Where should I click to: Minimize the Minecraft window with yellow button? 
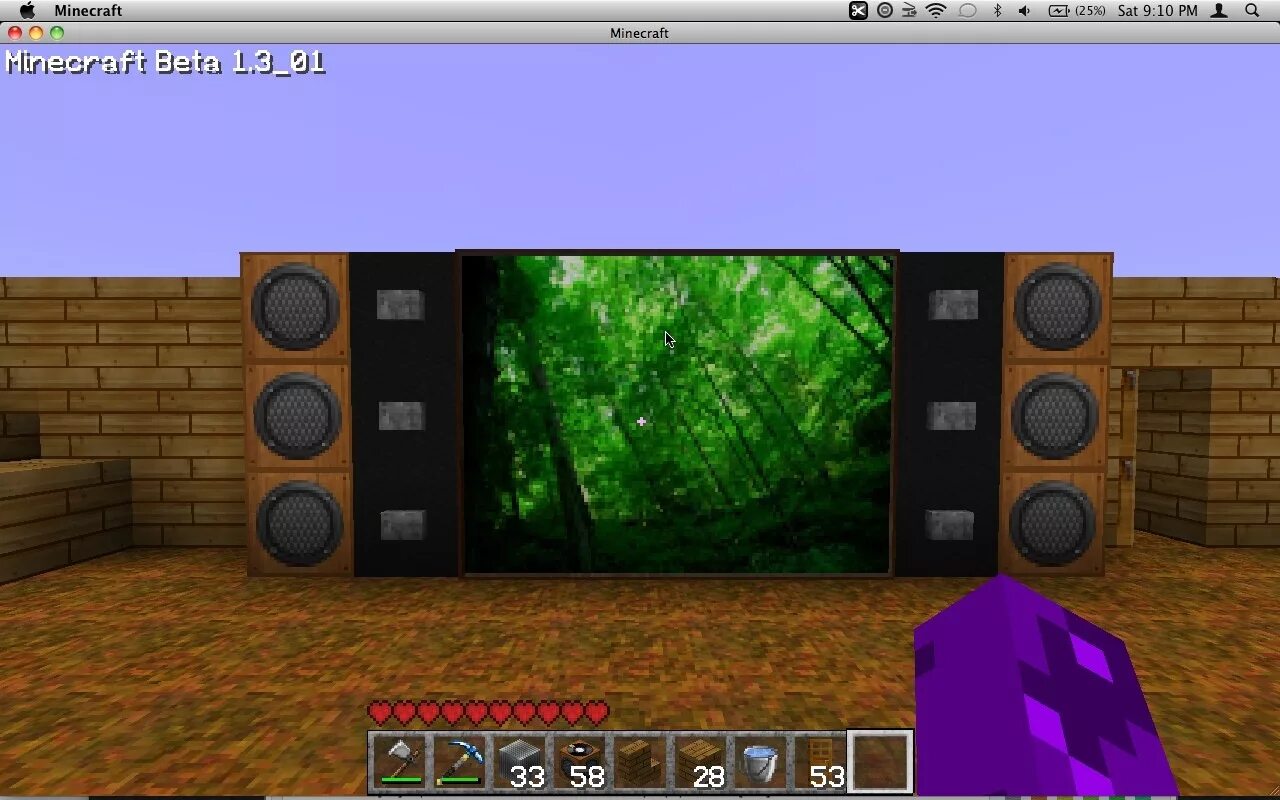point(36,33)
